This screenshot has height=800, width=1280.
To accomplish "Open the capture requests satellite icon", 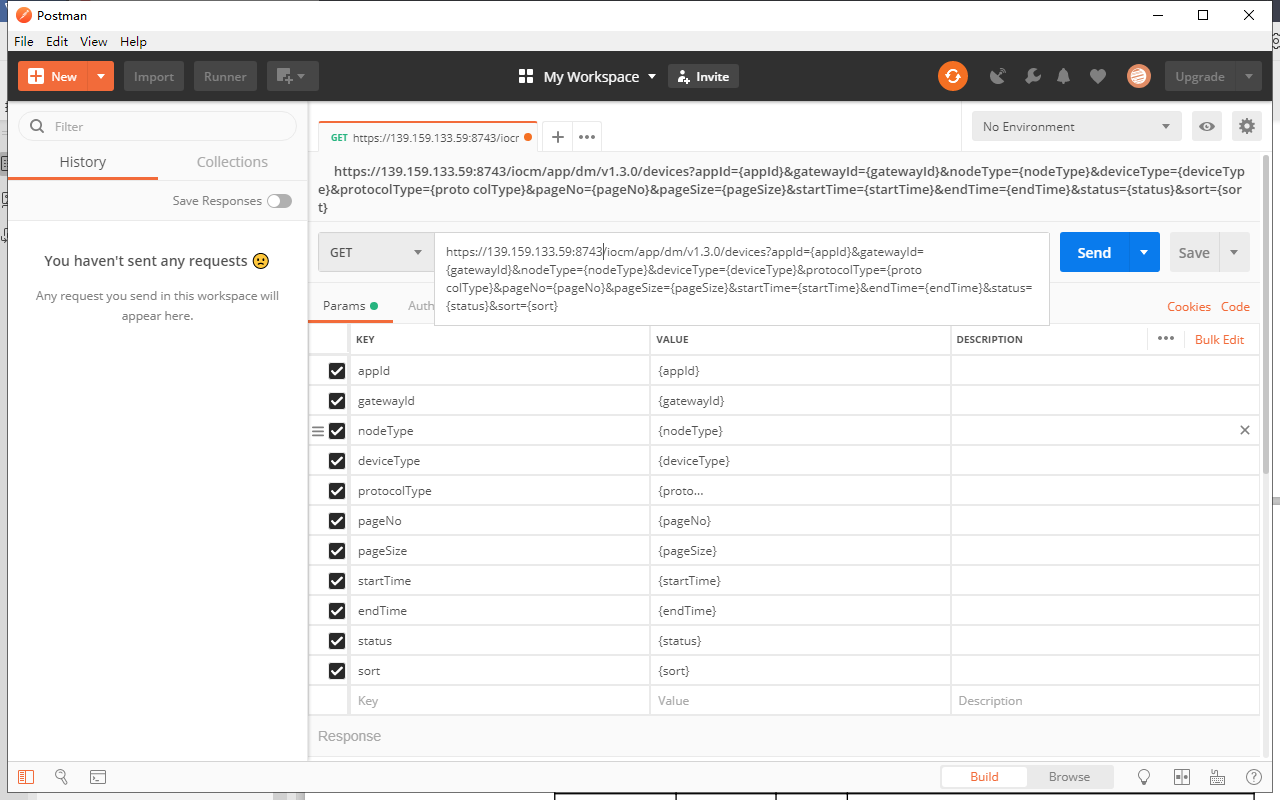I will 998,76.
